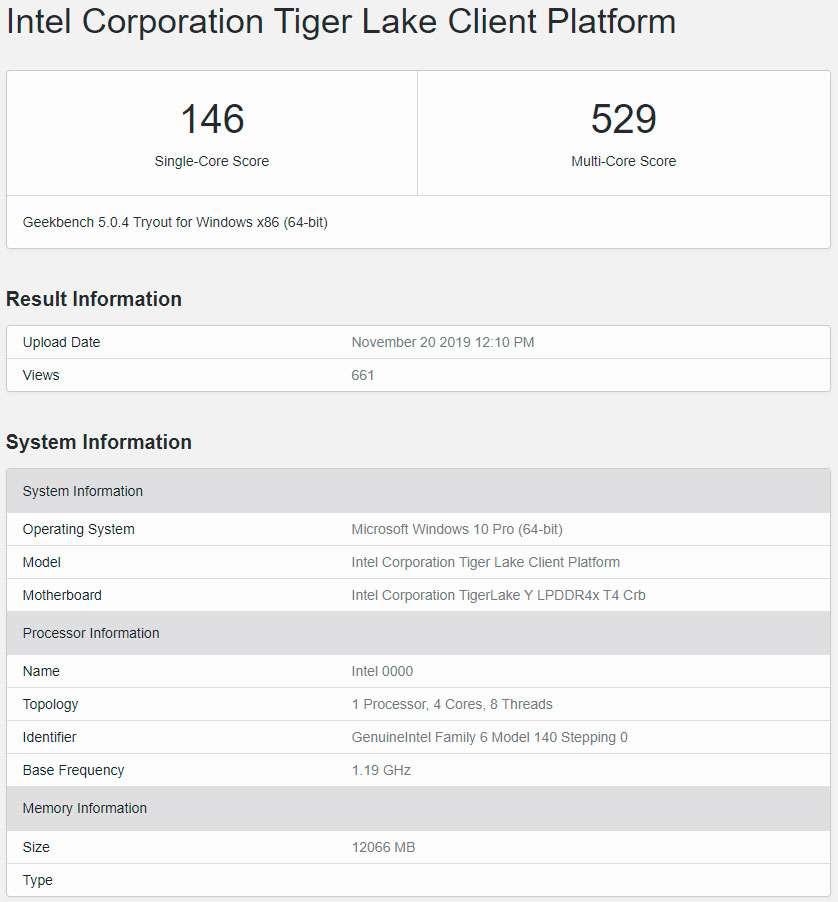Click the Model row label

41,562
